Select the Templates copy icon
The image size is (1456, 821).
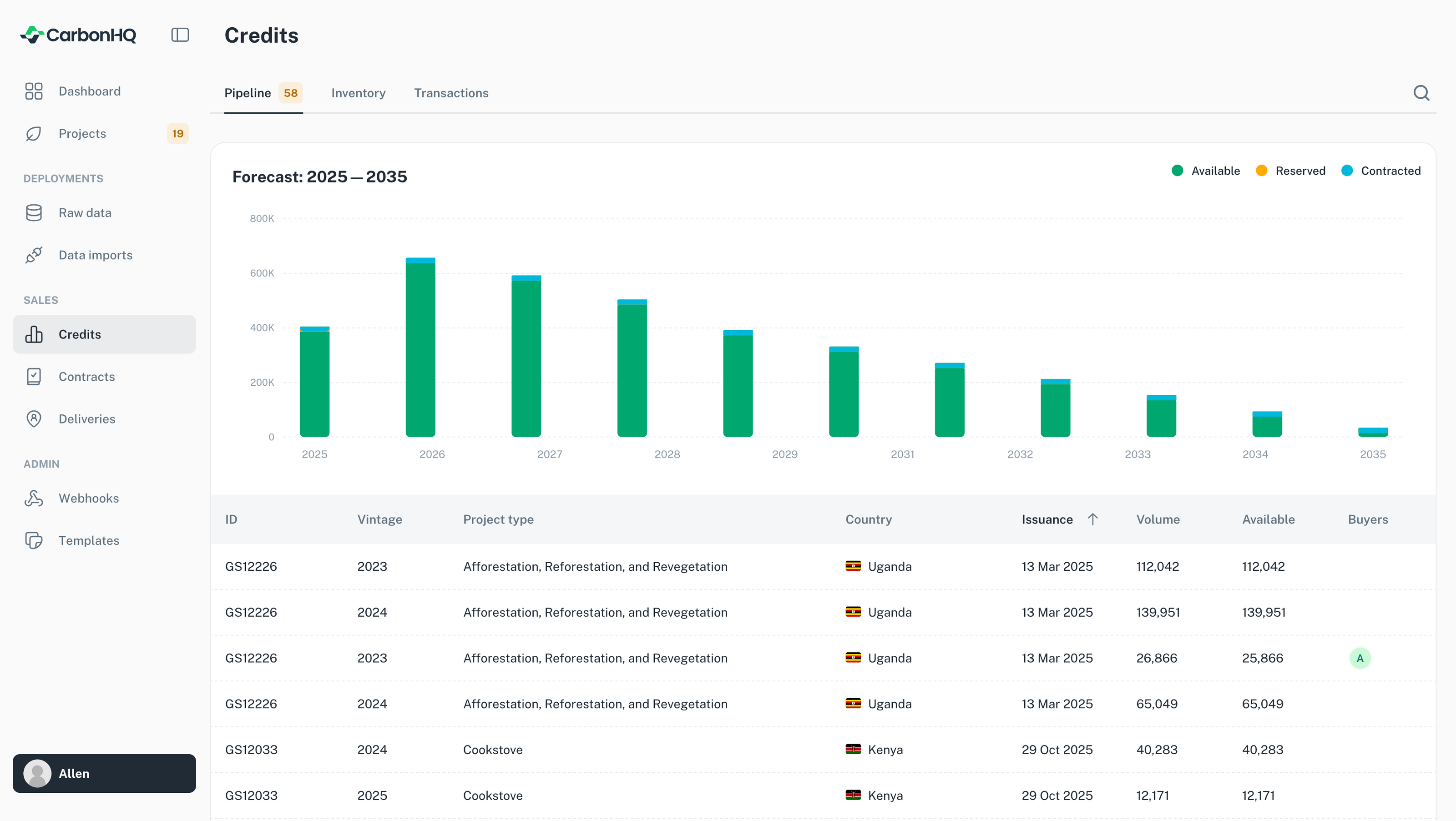coord(33,540)
